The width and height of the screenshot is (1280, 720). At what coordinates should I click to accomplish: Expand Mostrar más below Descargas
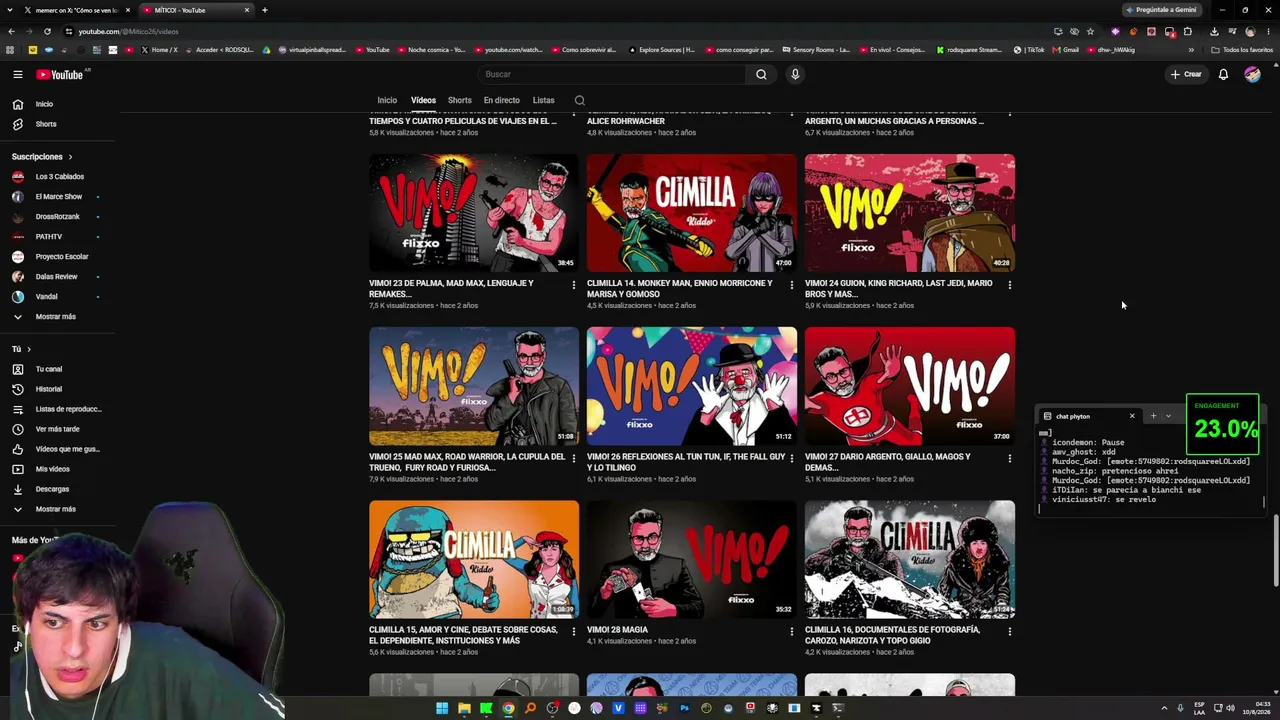tap(57, 509)
